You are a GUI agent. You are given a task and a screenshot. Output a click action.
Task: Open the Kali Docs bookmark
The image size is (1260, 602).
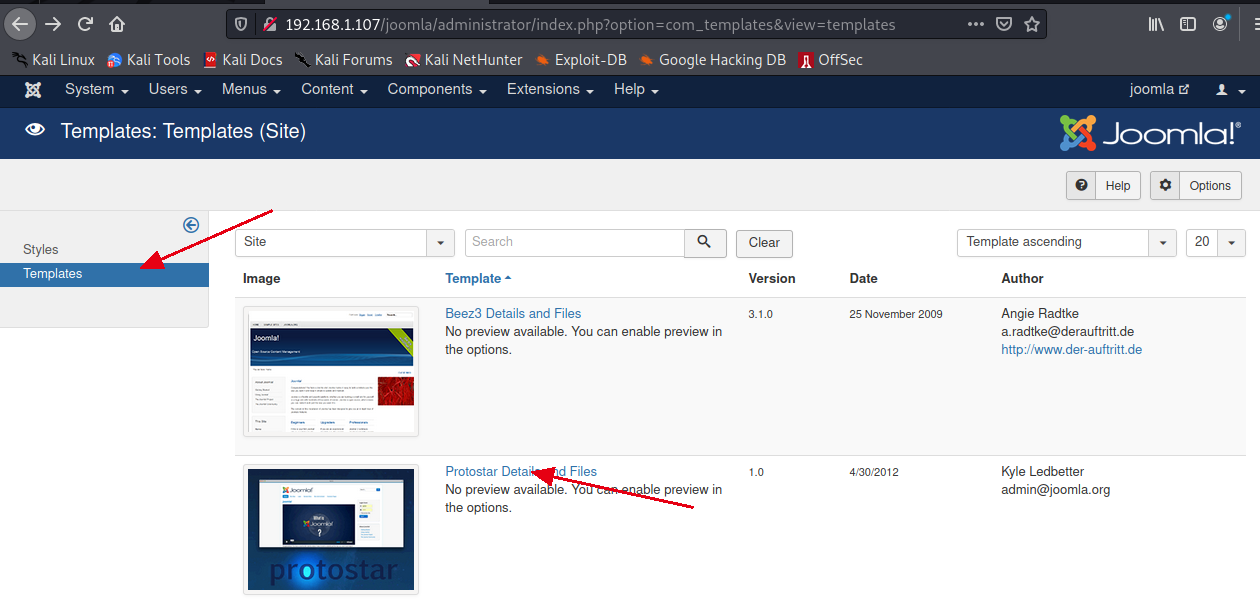coord(242,60)
